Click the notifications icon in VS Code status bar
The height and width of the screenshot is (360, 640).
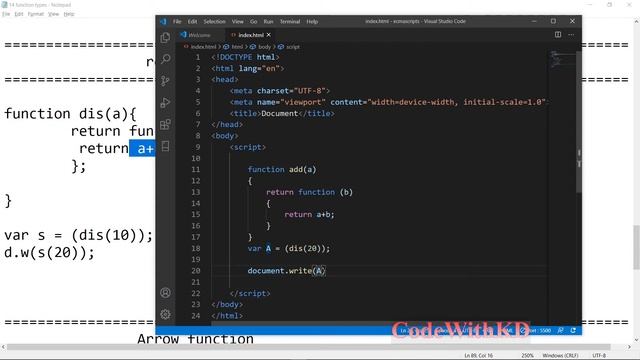[x=573, y=330]
